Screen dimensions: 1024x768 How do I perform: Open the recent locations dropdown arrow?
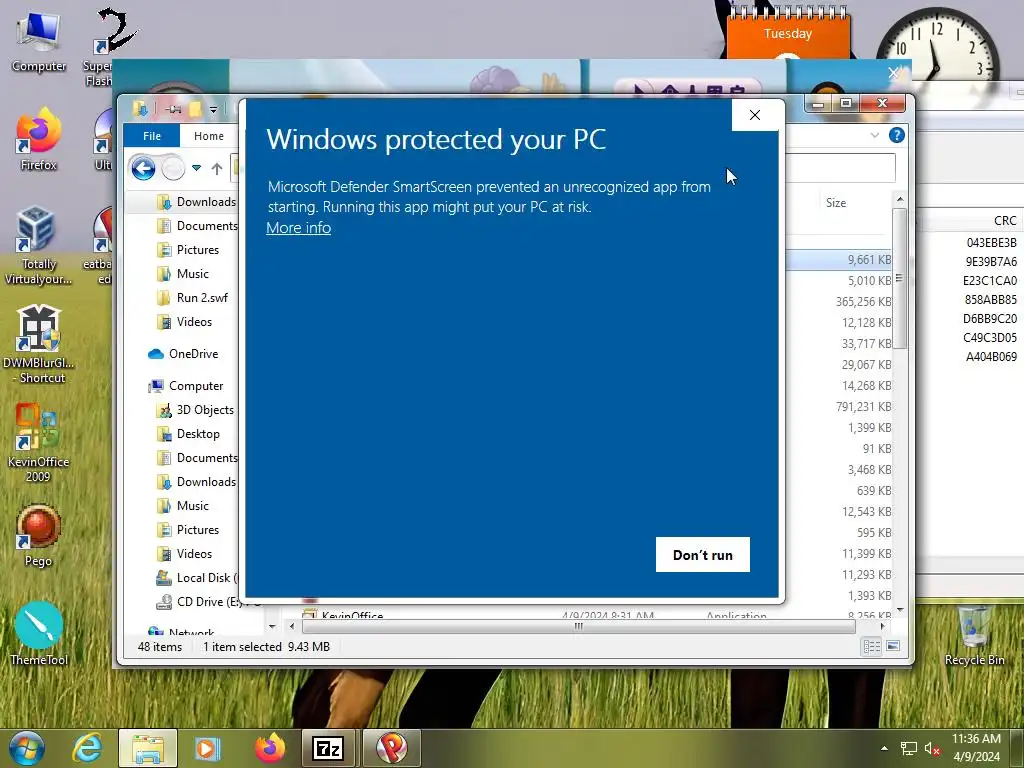point(197,168)
